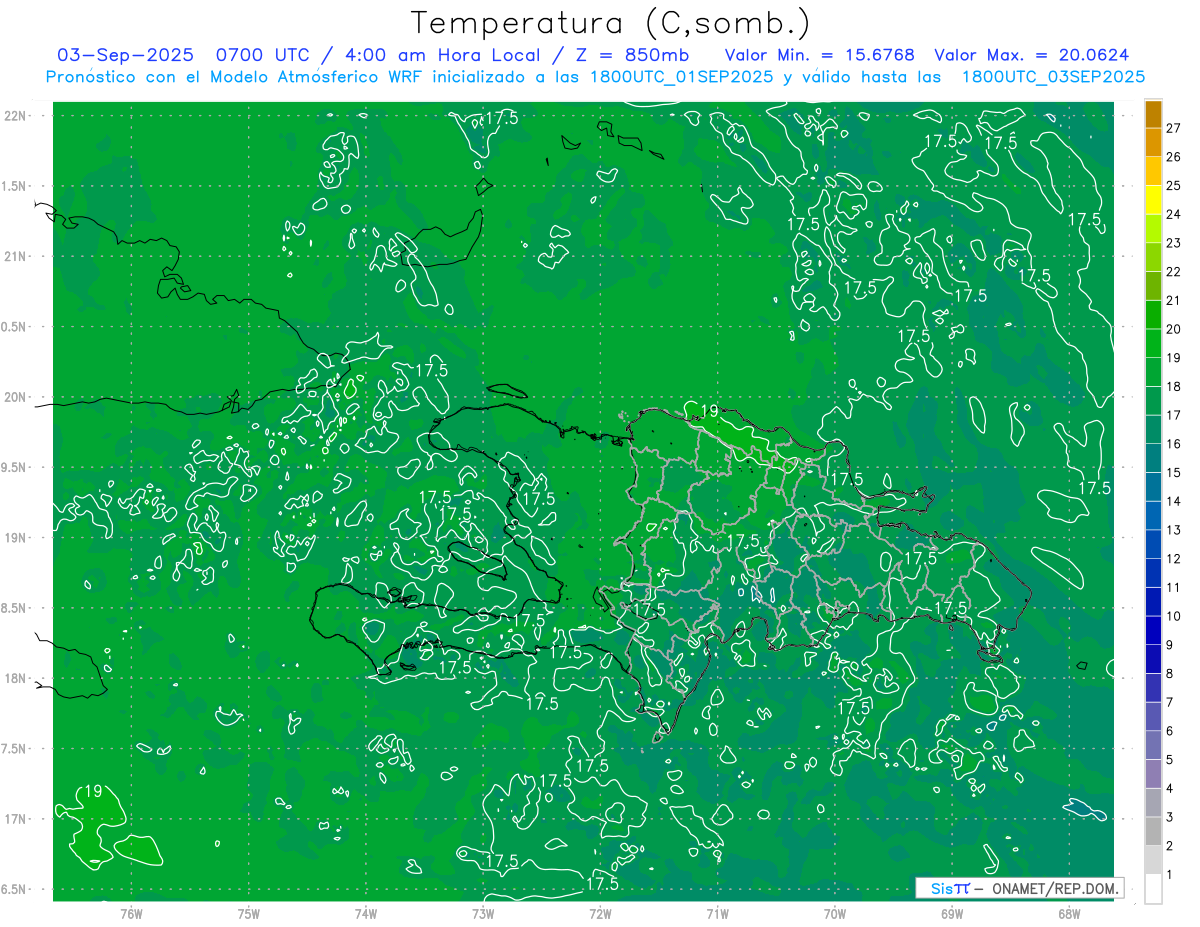Click the '75W' longitude label

248,914
